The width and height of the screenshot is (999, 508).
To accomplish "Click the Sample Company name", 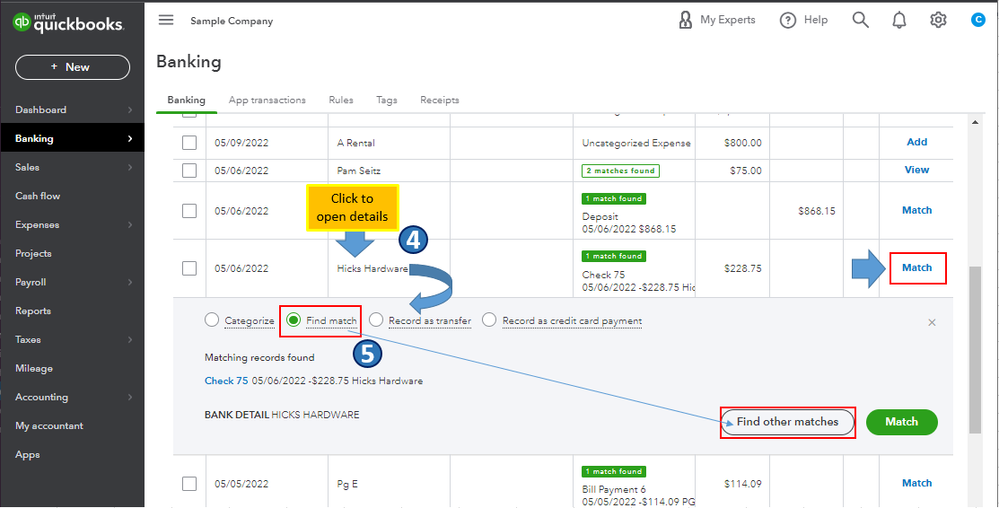I will [x=231, y=20].
